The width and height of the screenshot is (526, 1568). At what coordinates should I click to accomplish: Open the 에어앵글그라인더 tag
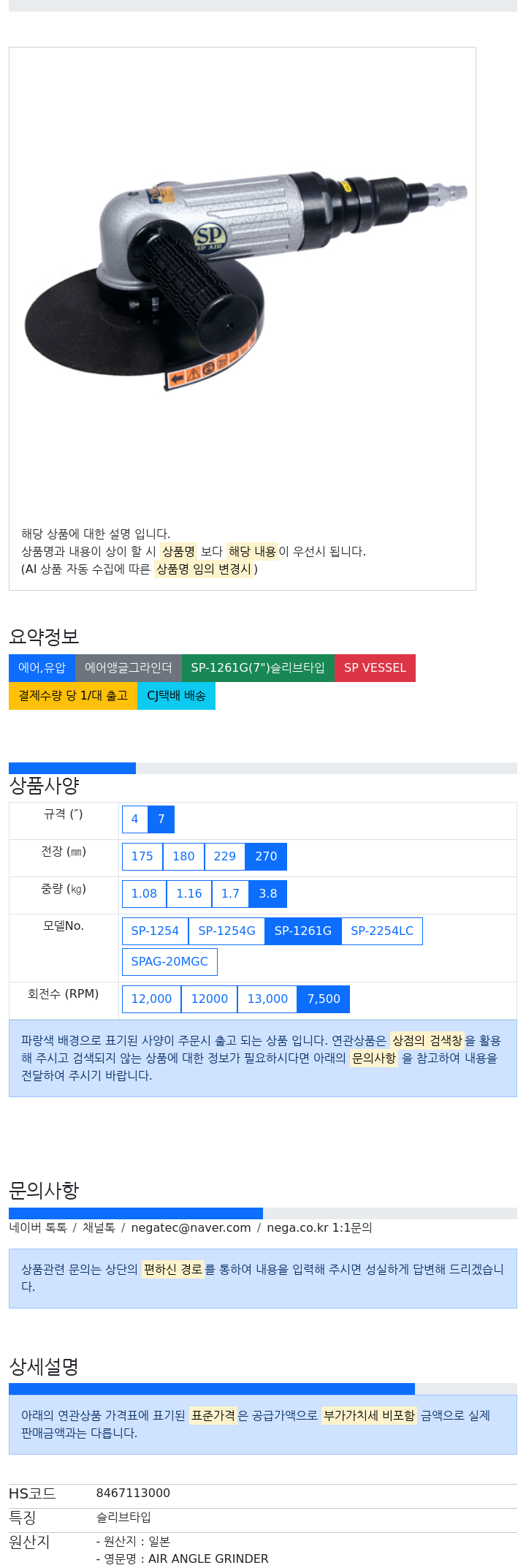[129, 668]
